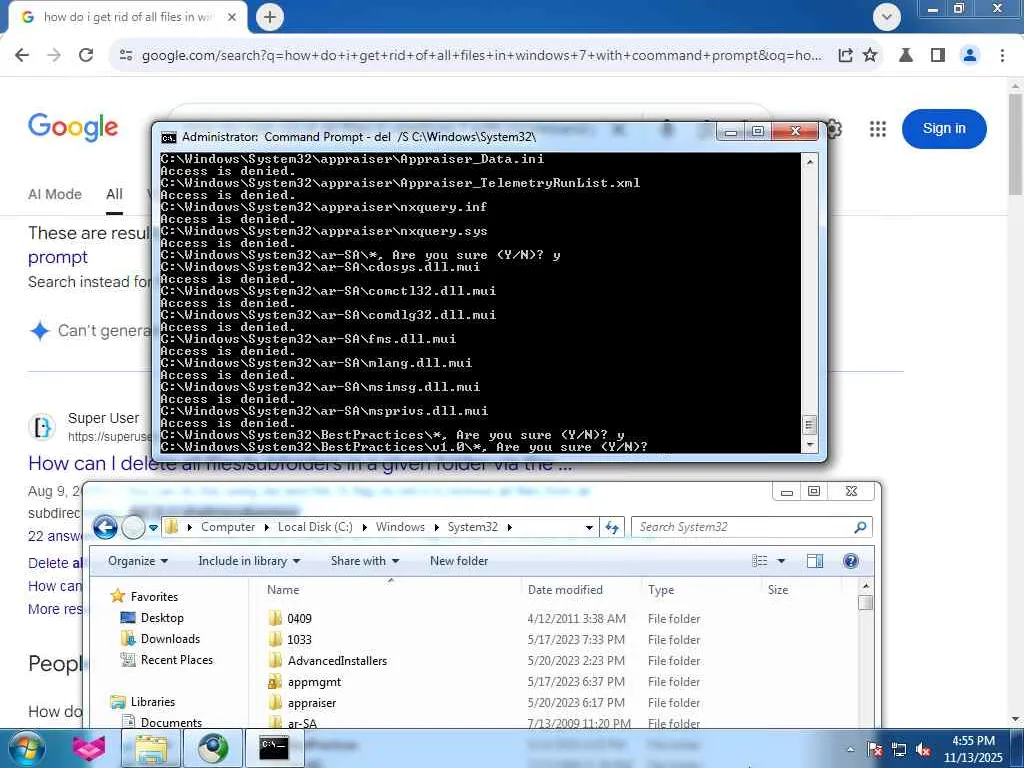This screenshot has height=768, width=1024.
Task: Open the Organize menu
Action: click(x=138, y=561)
